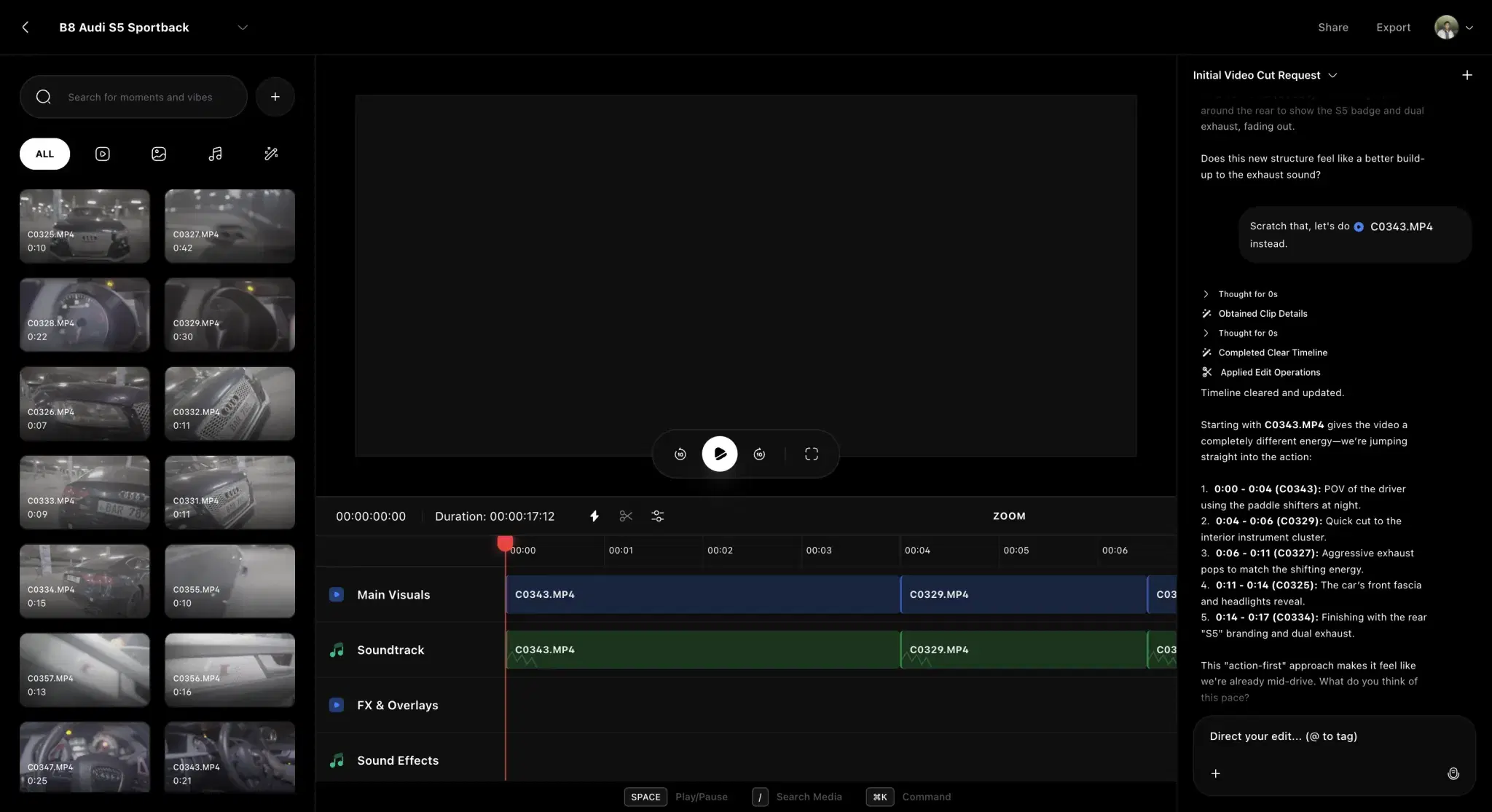1492x812 pixels.
Task: Choose the C0326.MP4 clip
Action: (85, 403)
